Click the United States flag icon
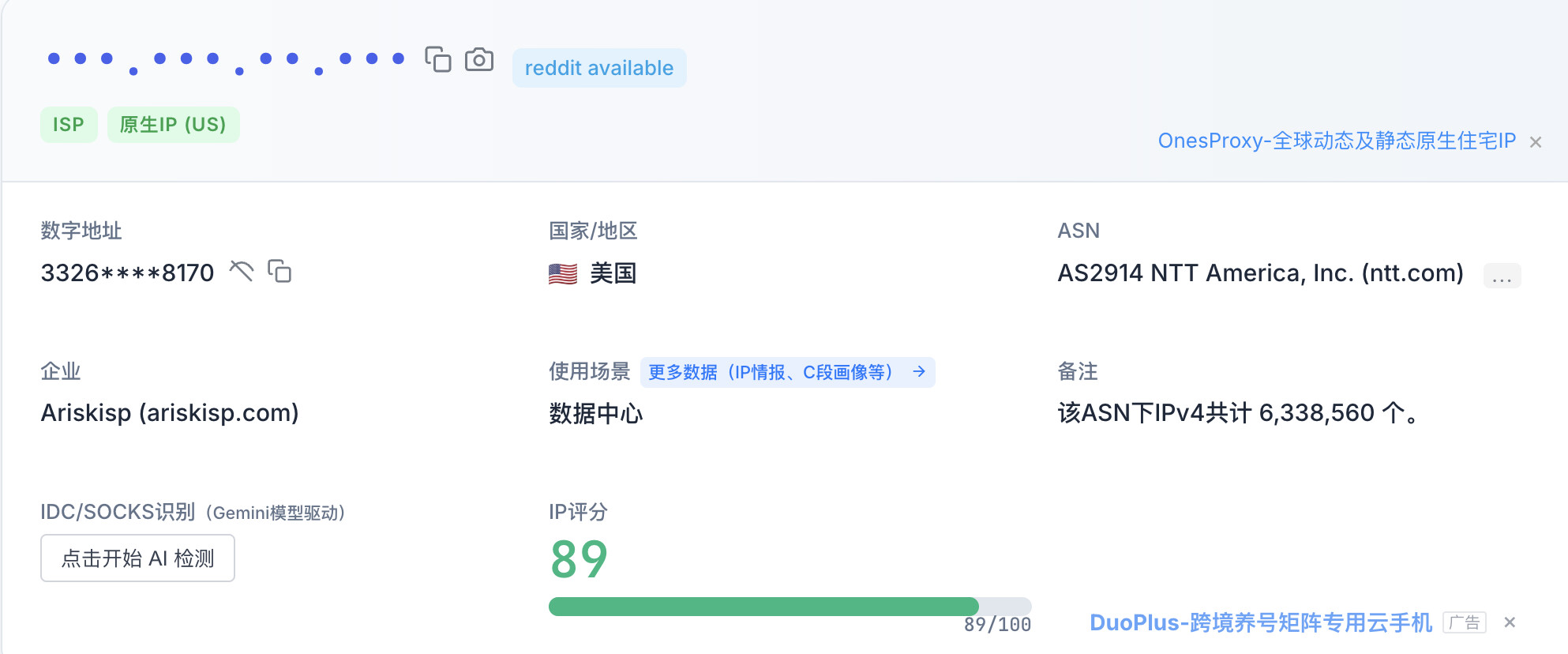The height and width of the screenshot is (654, 1568). click(563, 274)
